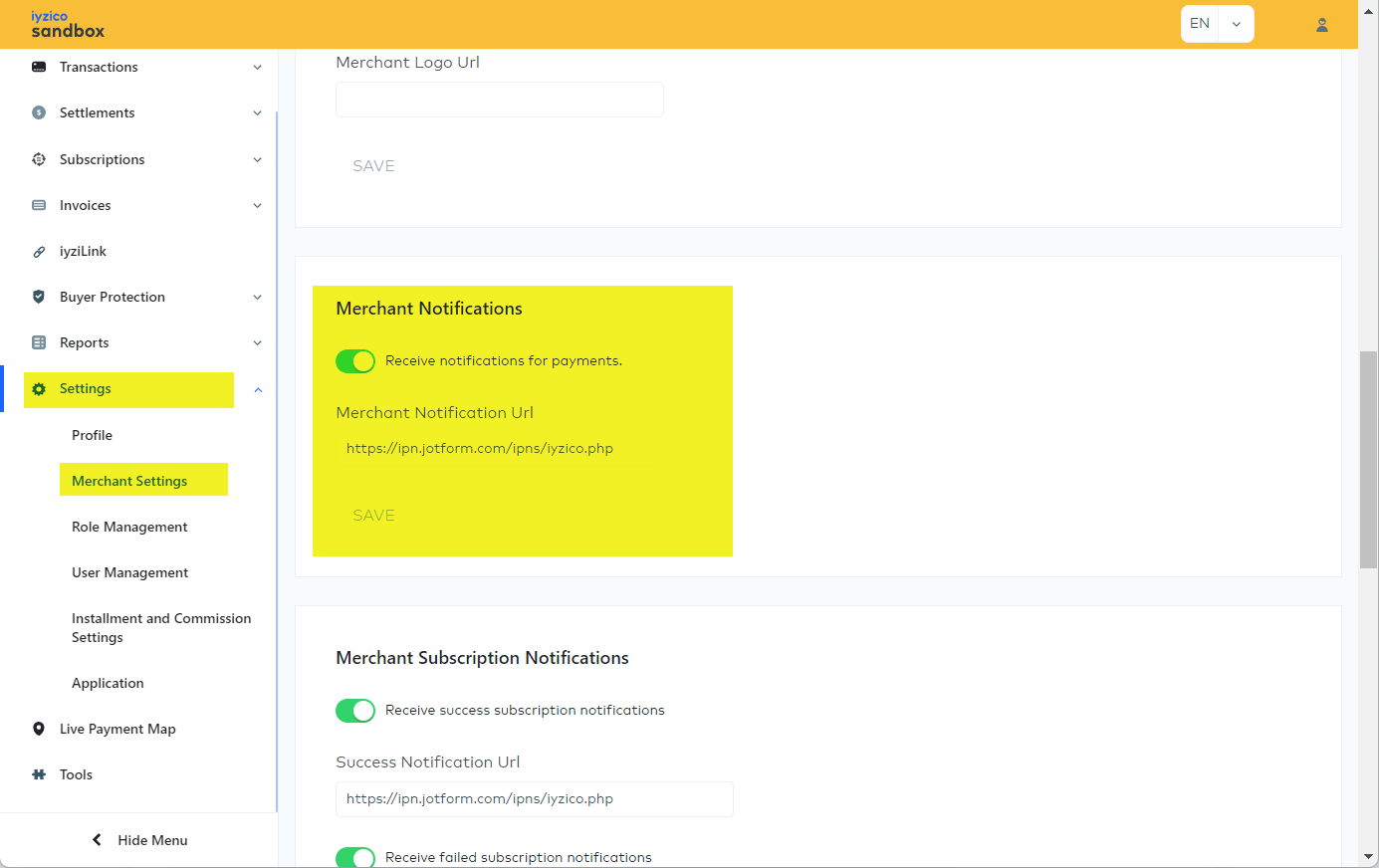
Task: Expand the Reports menu chevron
Action: coord(258,343)
